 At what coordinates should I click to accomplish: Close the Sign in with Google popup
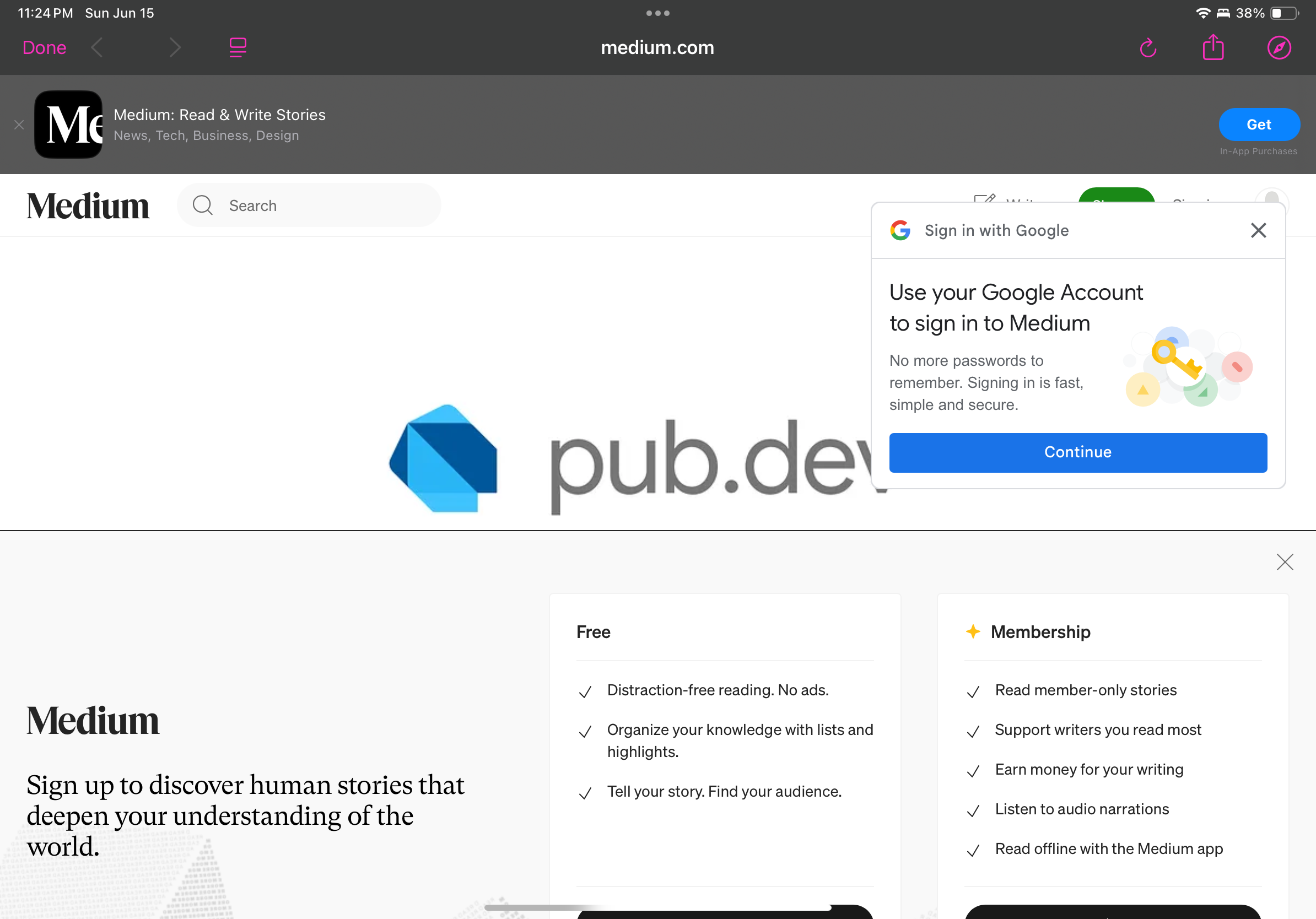tap(1258, 230)
